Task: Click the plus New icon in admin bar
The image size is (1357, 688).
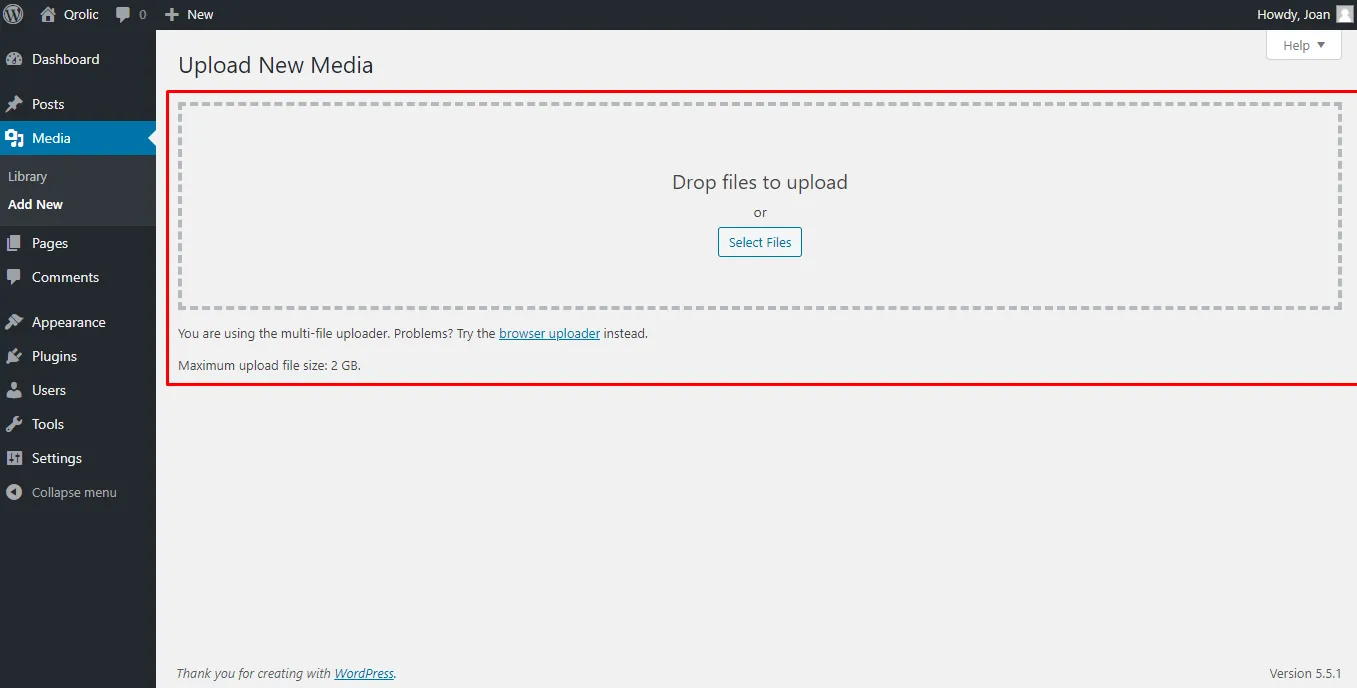Action: click(172, 15)
